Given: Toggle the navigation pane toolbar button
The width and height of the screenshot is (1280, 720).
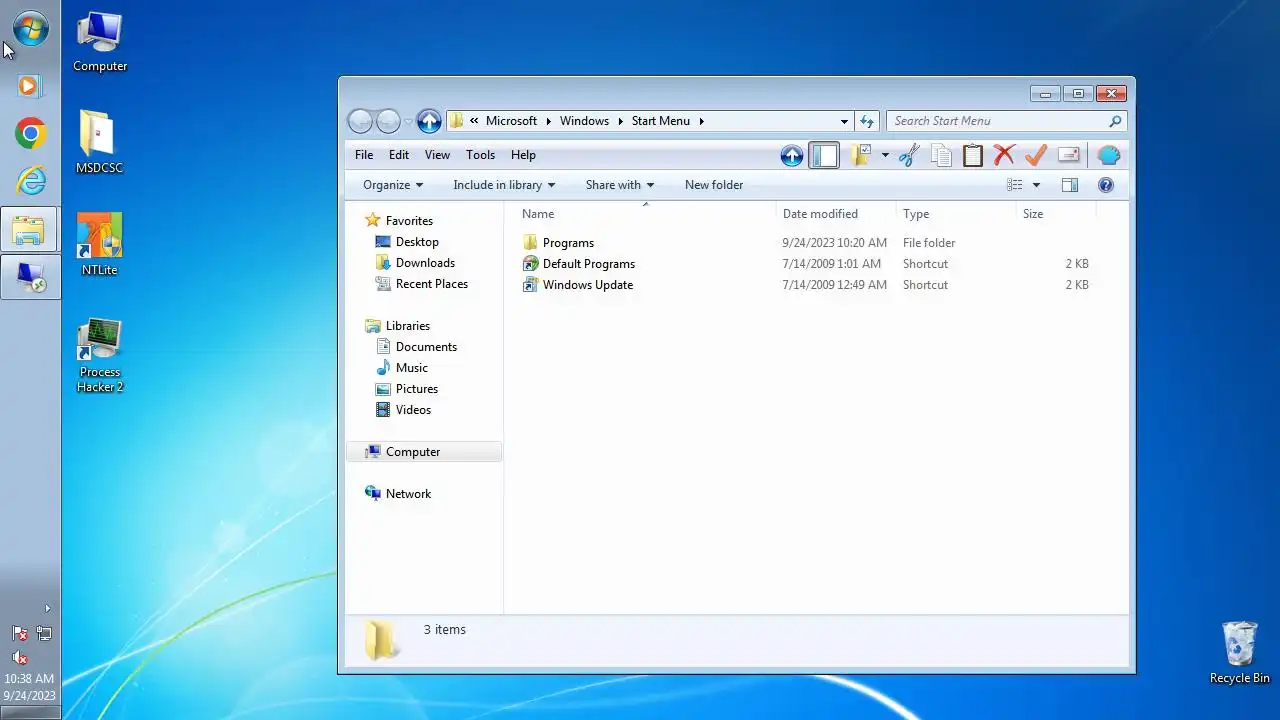Looking at the screenshot, I should (824, 155).
